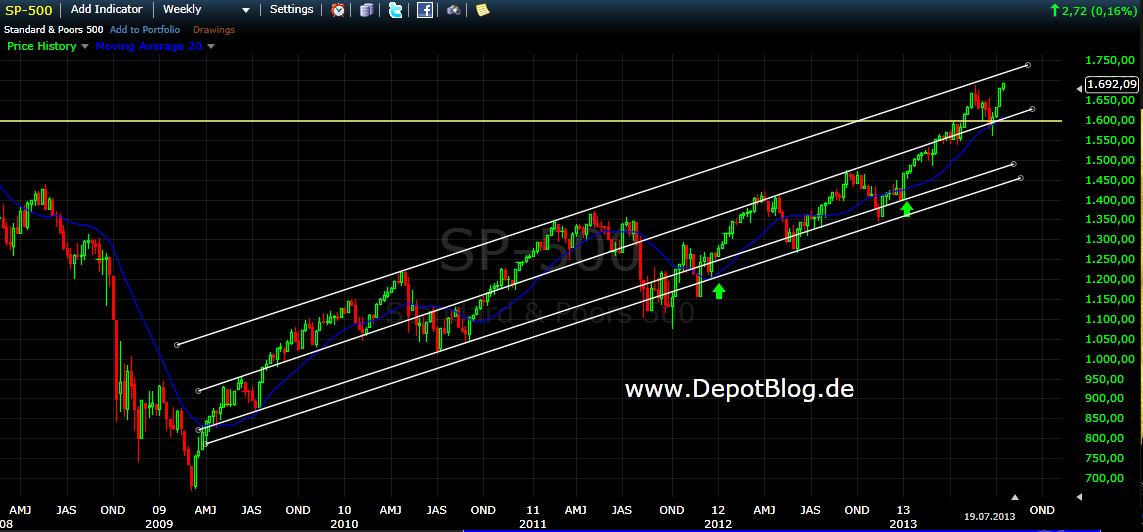Click the camera snapshot icon
Viewport: 1143px width, 532px height.
point(453,10)
